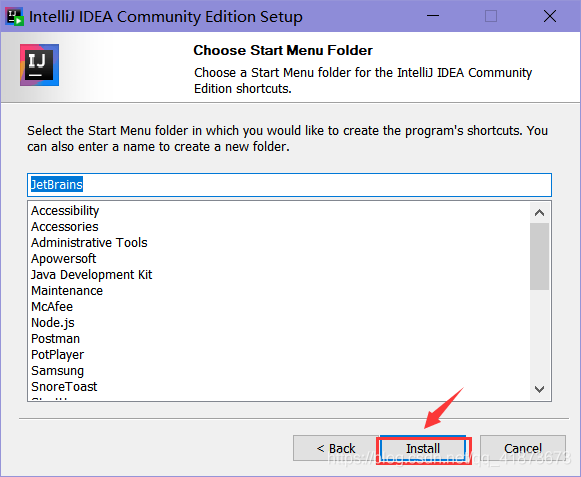Image resolution: width=581 pixels, height=477 pixels.
Task: Click the folder list scrollbar thumb
Action: pyautogui.click(x=540, y=256)
